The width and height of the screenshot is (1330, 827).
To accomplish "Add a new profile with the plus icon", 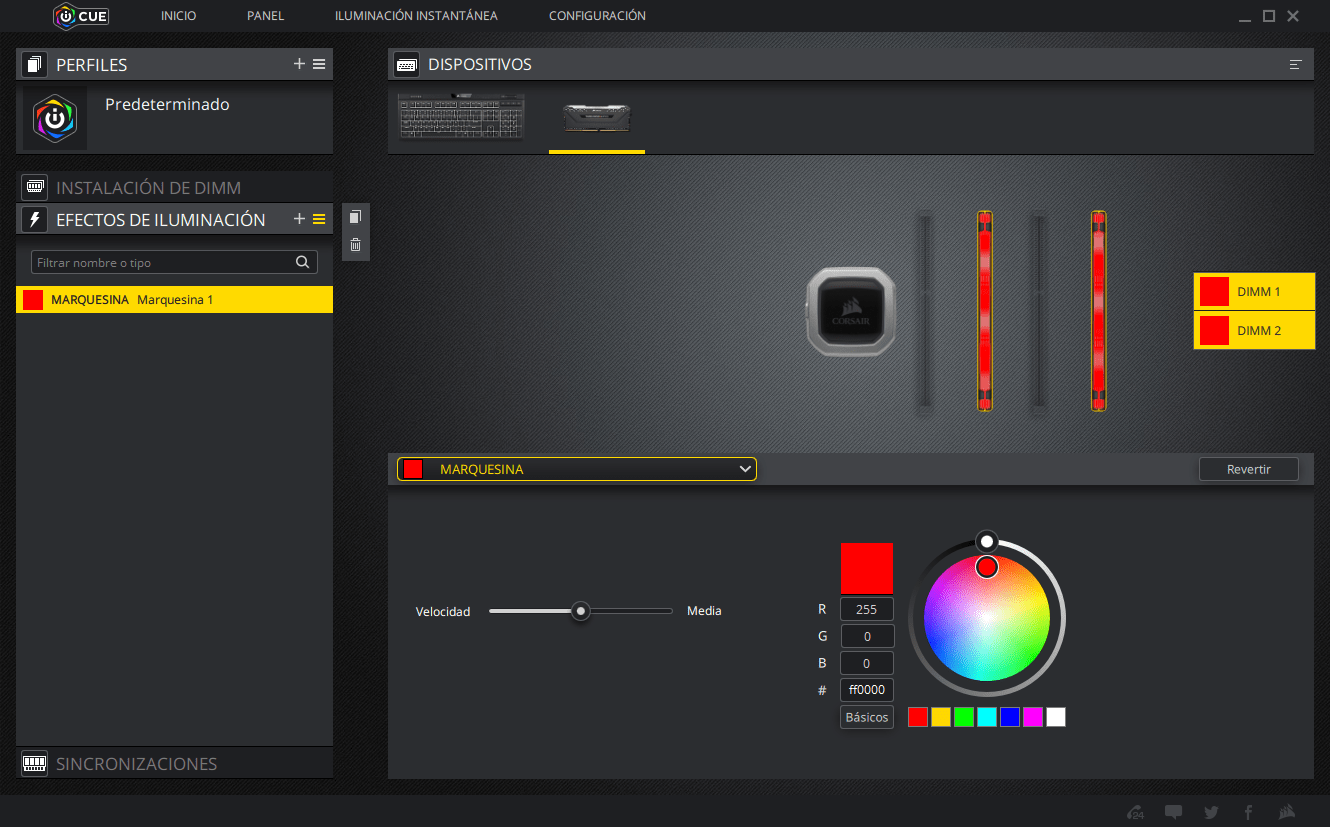I will [x=299, y=64].
